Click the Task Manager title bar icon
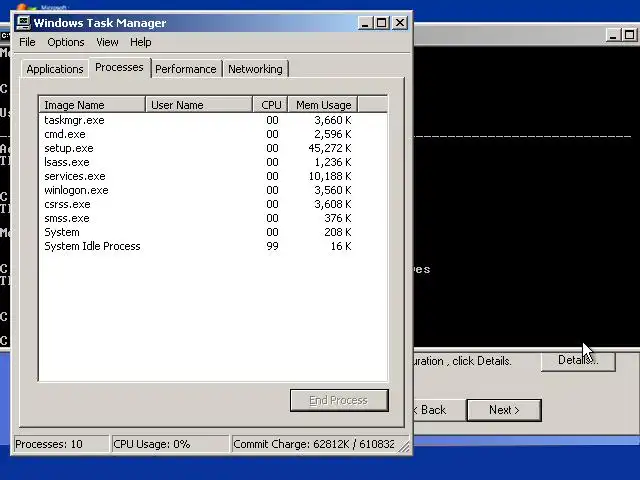The height and width of the screenshot is (480, 640). [23, 23]
